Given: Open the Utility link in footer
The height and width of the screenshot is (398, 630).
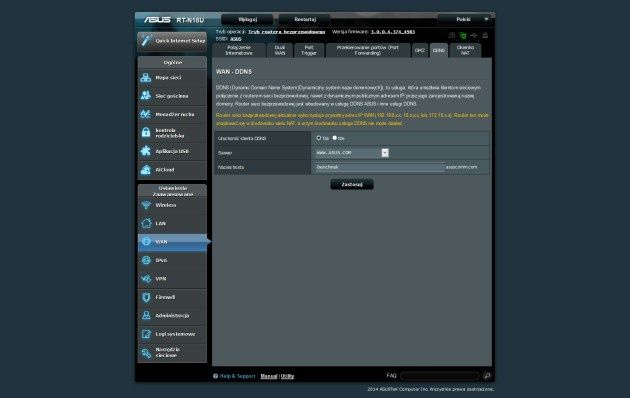Looking at the screenshot, I should tap(287, 376).
